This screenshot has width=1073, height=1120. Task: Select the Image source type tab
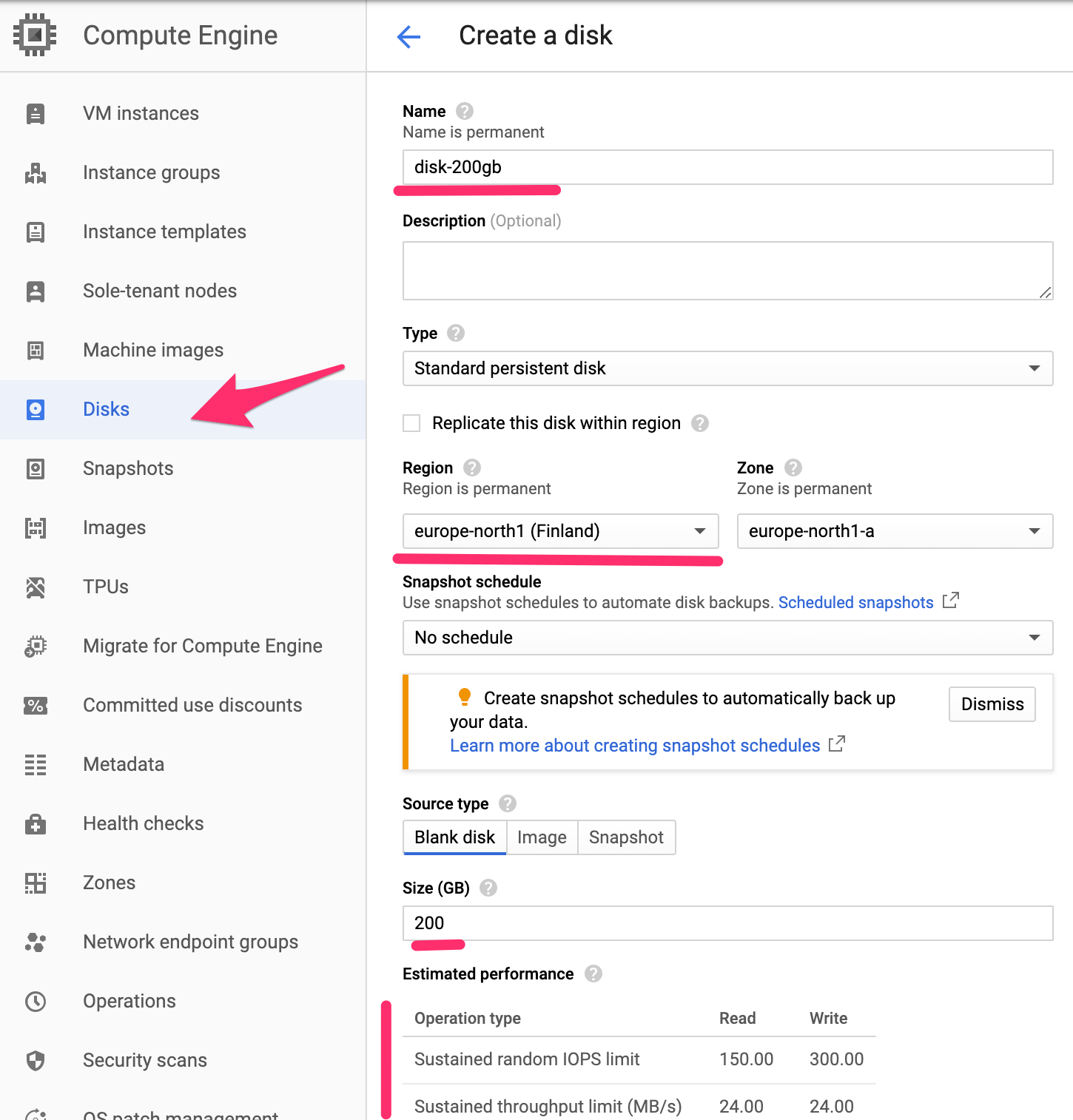coord(542,837)
